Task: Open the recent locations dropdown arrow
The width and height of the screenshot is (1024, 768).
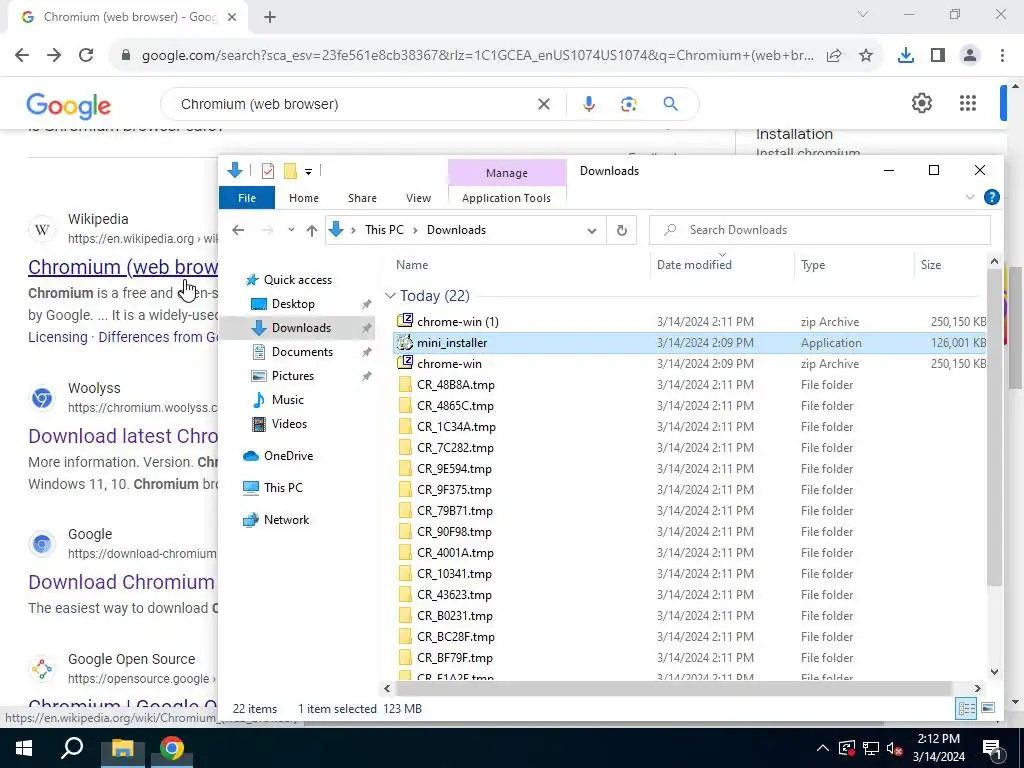Action: 291,230
